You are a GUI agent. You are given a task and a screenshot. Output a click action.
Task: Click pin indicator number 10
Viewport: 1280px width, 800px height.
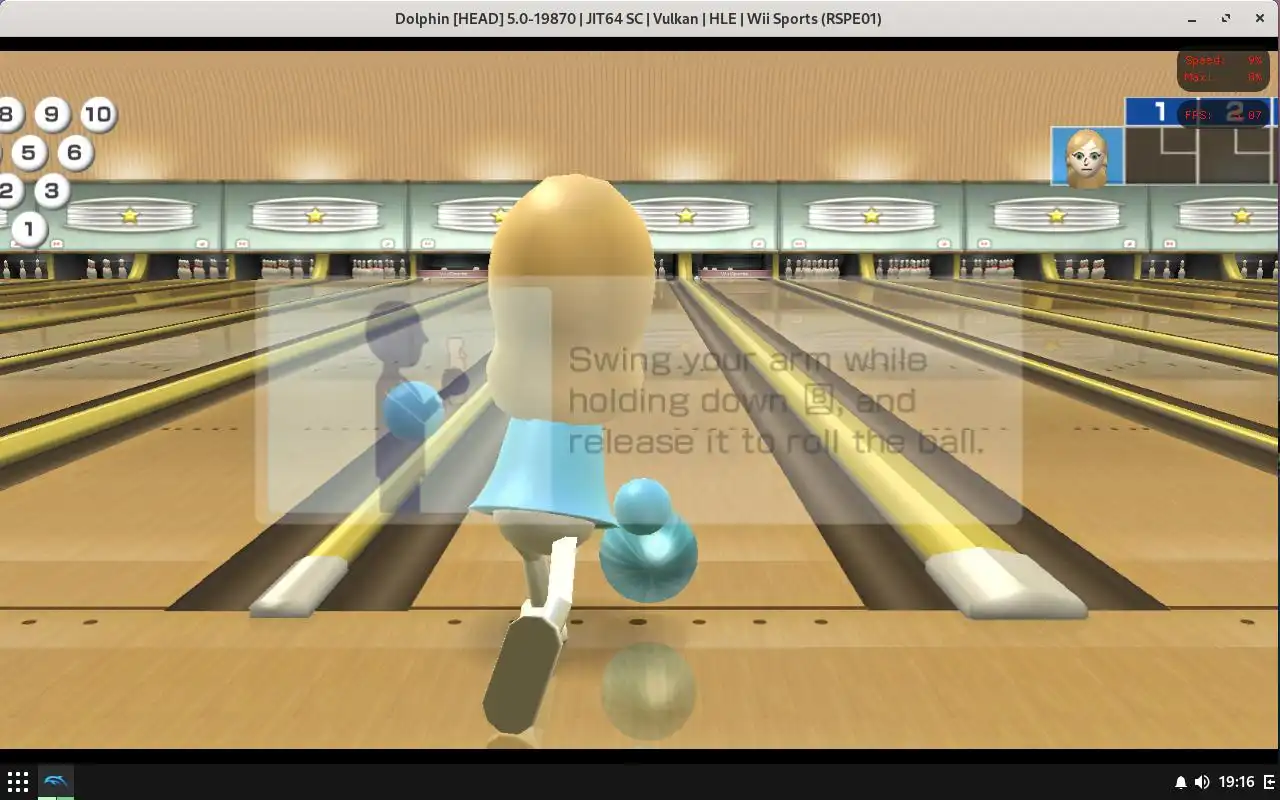tap(97, 114)
